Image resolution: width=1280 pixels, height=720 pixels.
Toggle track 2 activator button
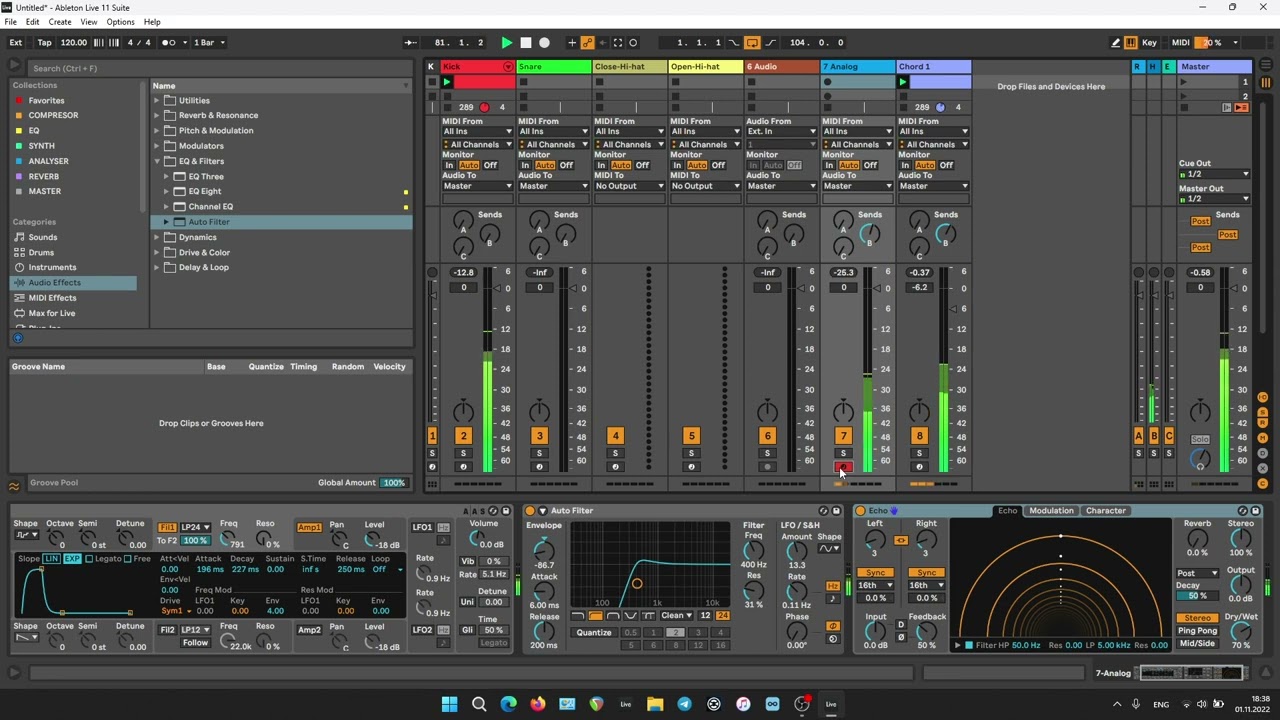(x=463, y=436)
